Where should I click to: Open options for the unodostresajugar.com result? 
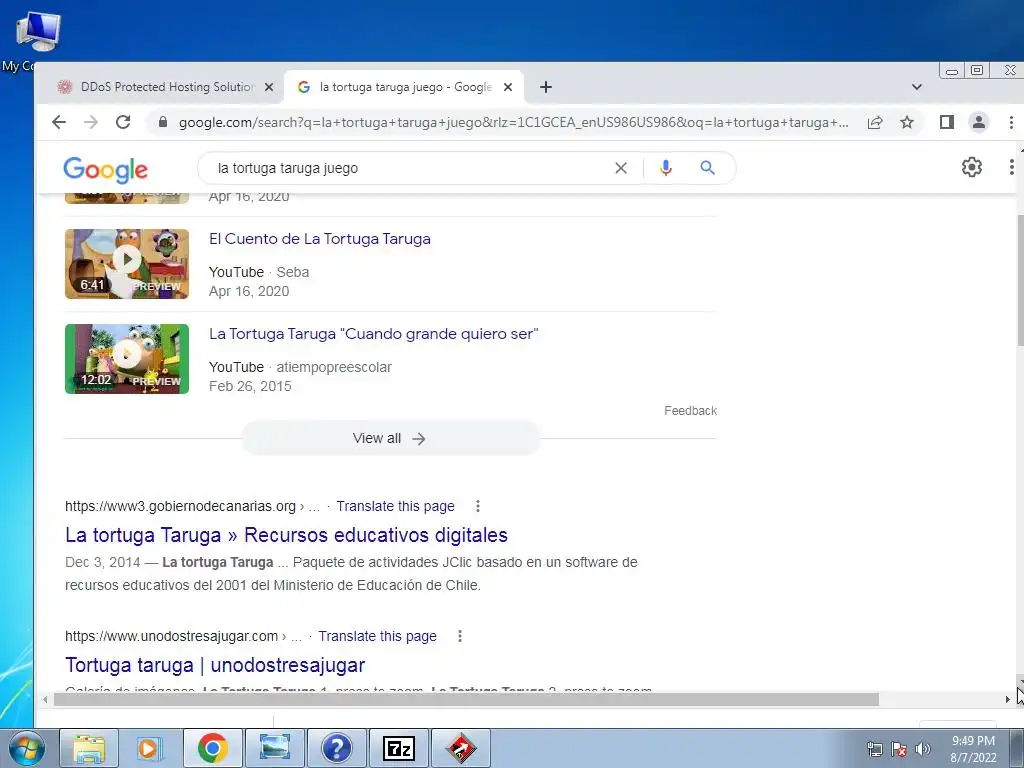pyautogui.click(x=460, y=636)
